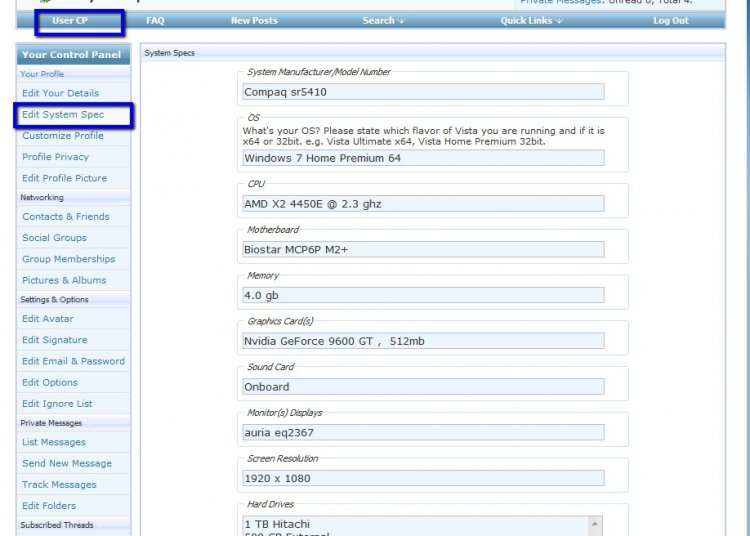Open Track Messages link
750x536 pixels.
(x=59, y=484)
